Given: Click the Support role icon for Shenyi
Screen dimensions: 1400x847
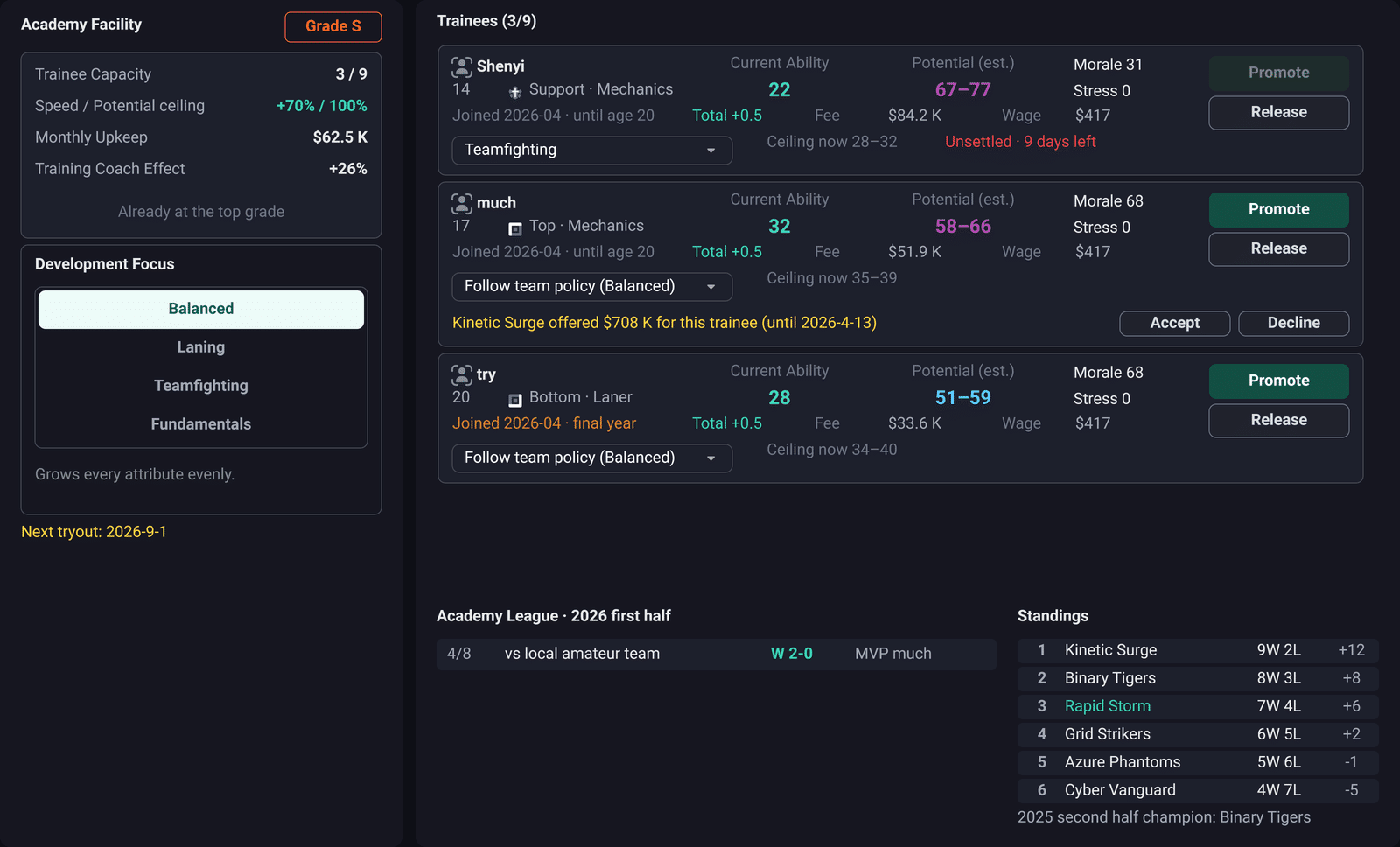Looking at the screenshot, I should tap(515, 92).
